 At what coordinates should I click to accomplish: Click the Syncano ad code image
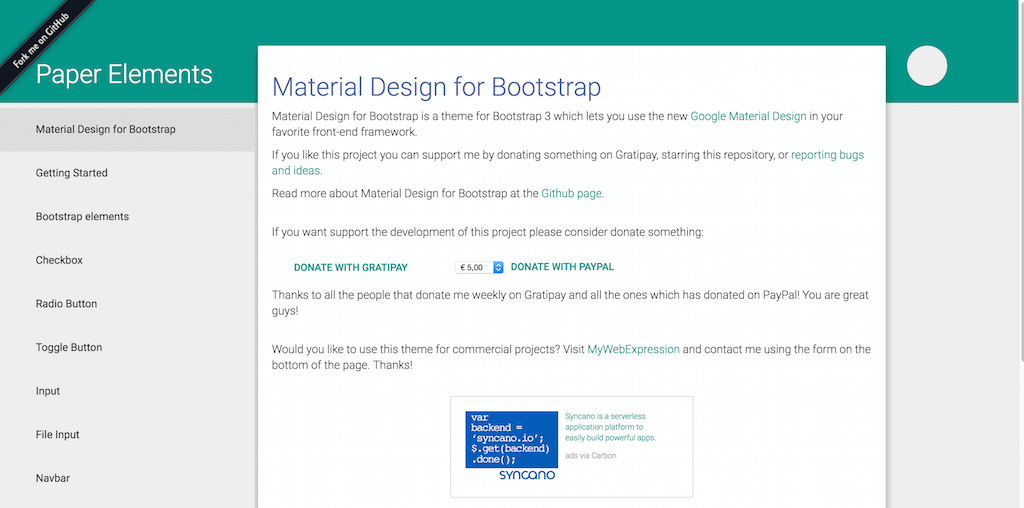tap(511, 445)
